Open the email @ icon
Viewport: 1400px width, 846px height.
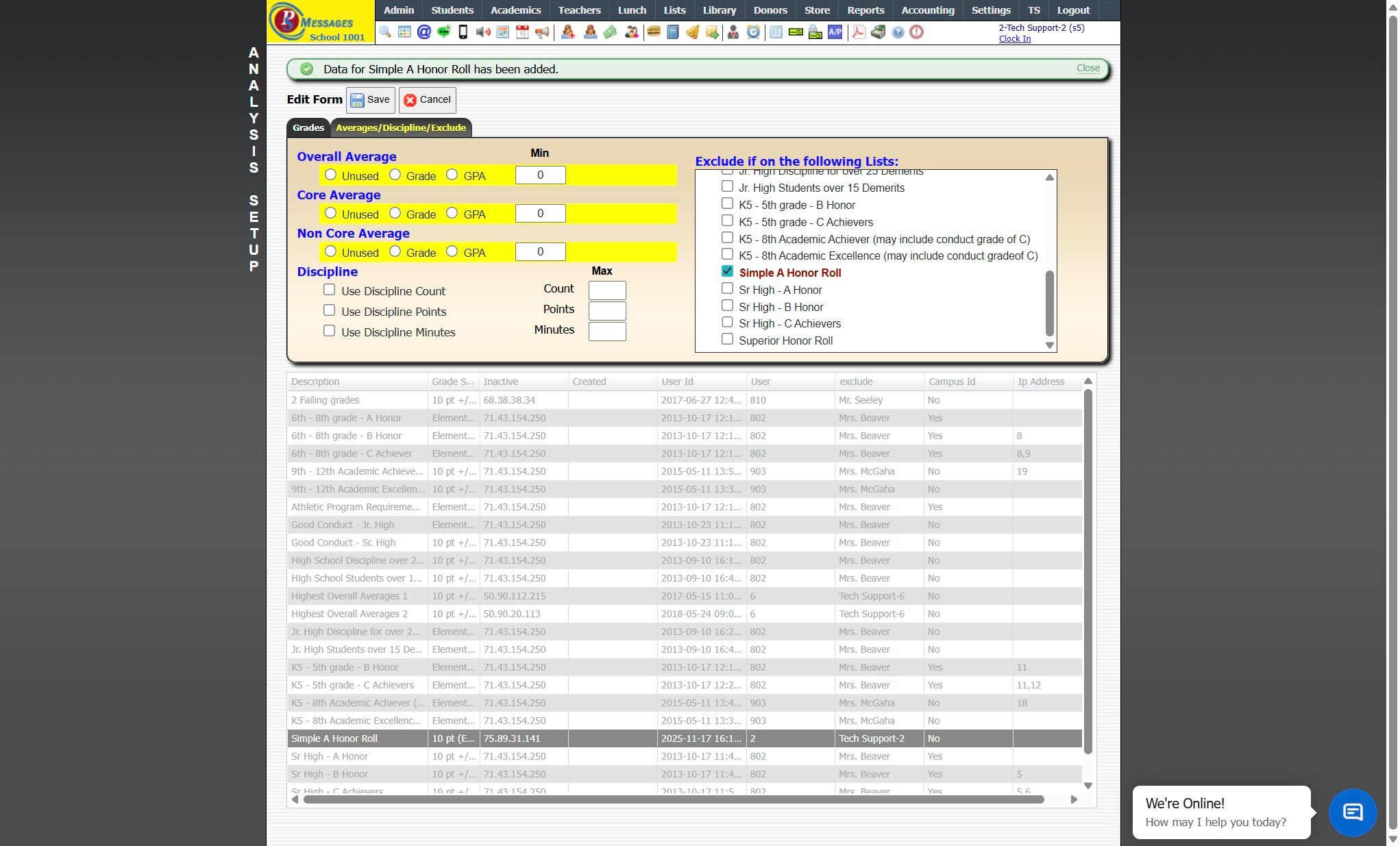click(424, 32)
